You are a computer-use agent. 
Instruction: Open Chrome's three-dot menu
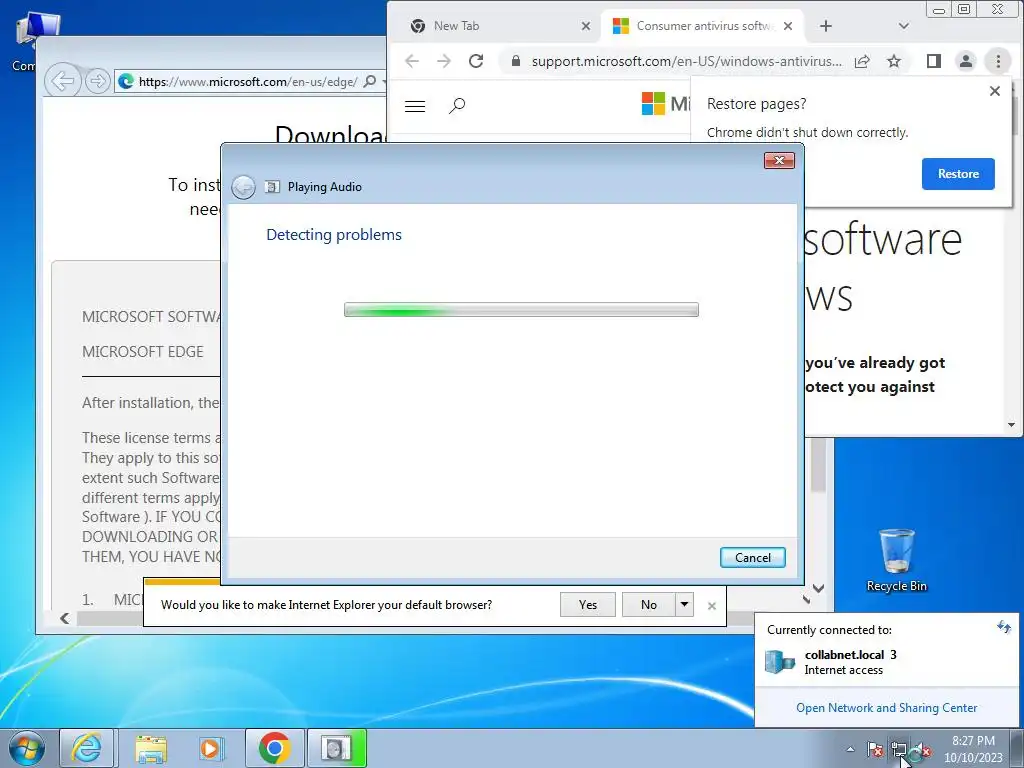[998, 61]
